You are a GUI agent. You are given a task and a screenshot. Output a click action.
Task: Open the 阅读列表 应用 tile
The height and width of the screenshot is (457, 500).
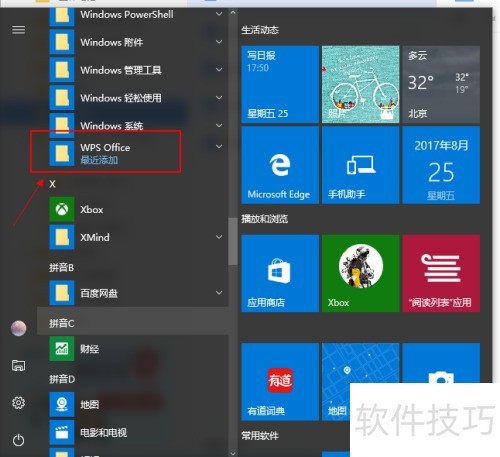click(x=441, y=273)
